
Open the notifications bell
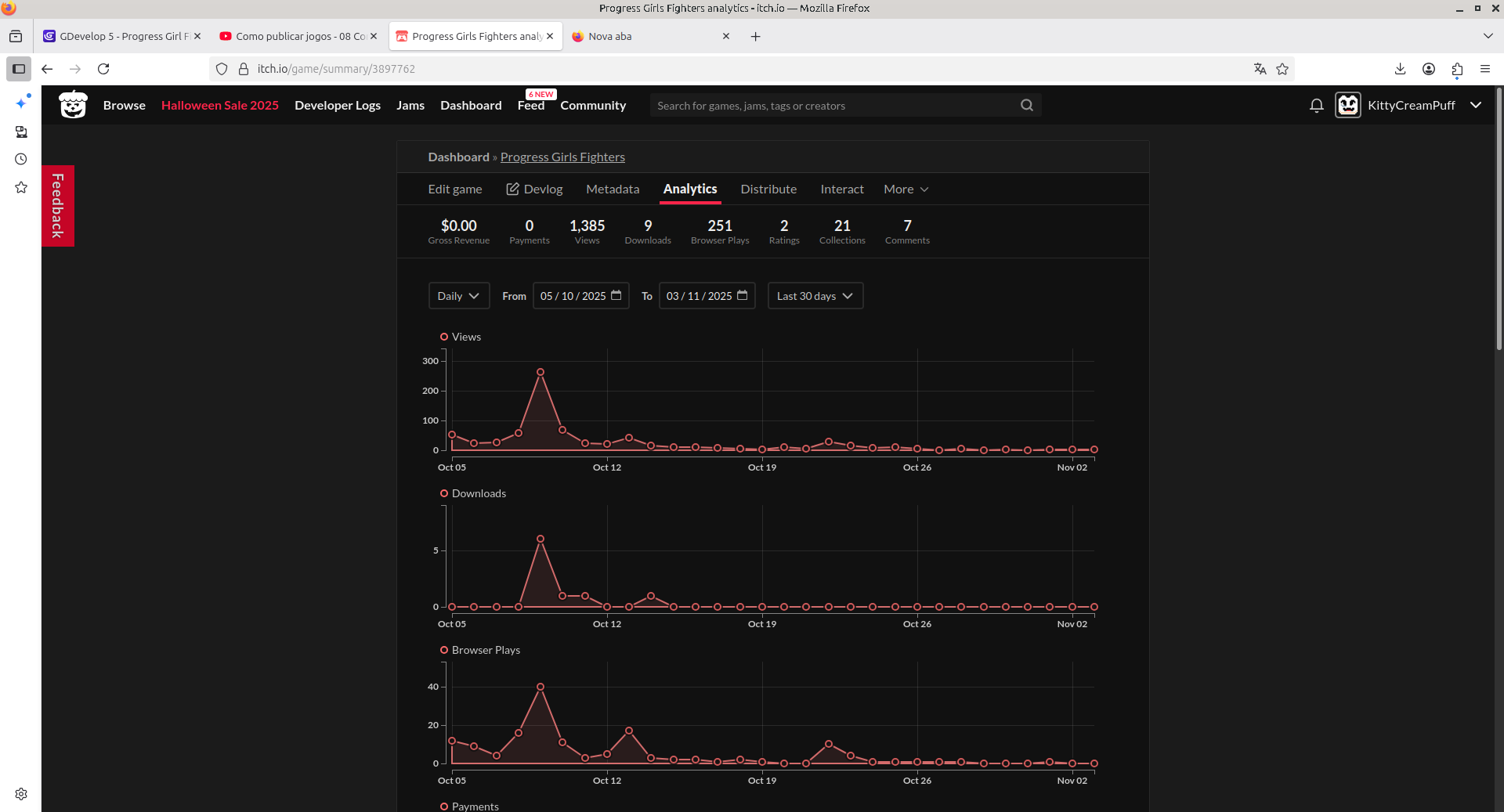tap(1316, 105)
